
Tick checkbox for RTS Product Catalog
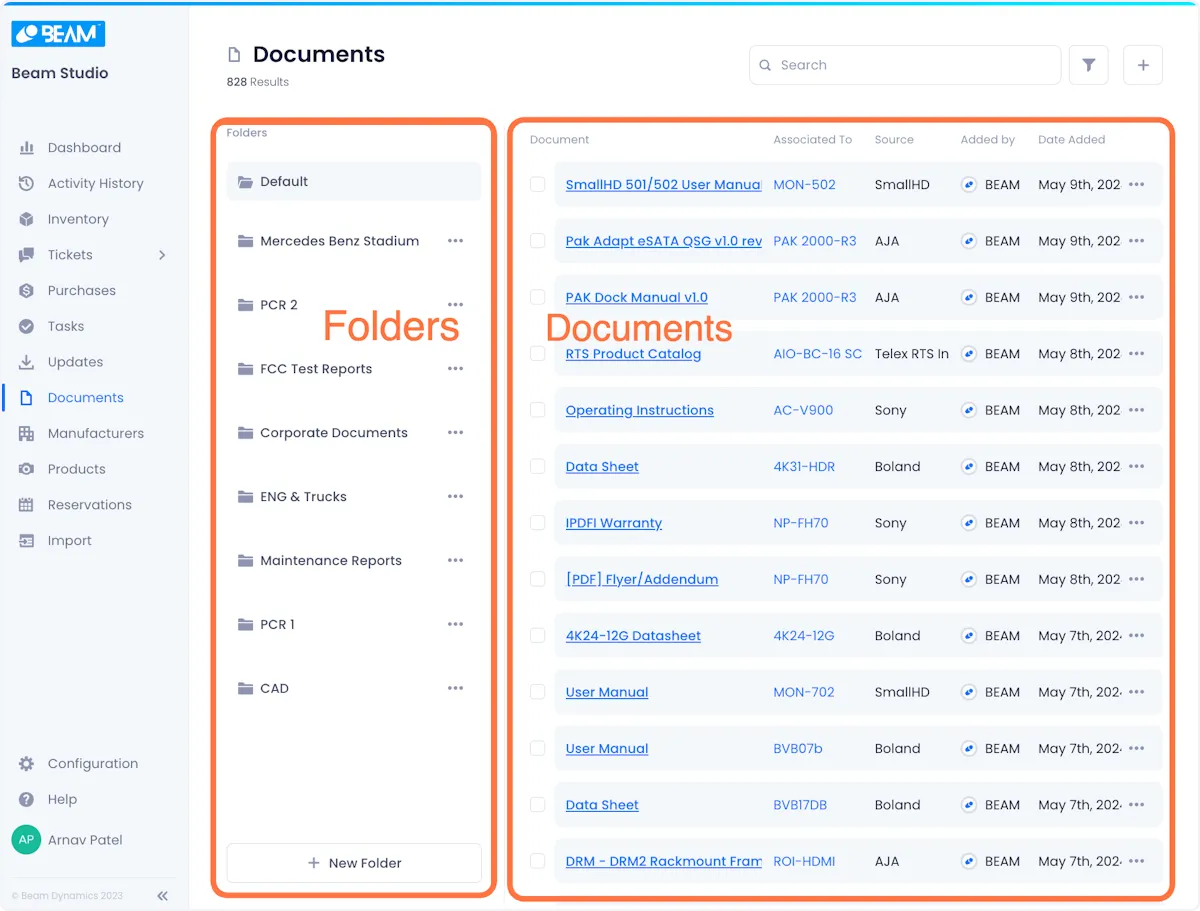pos(538,354)
